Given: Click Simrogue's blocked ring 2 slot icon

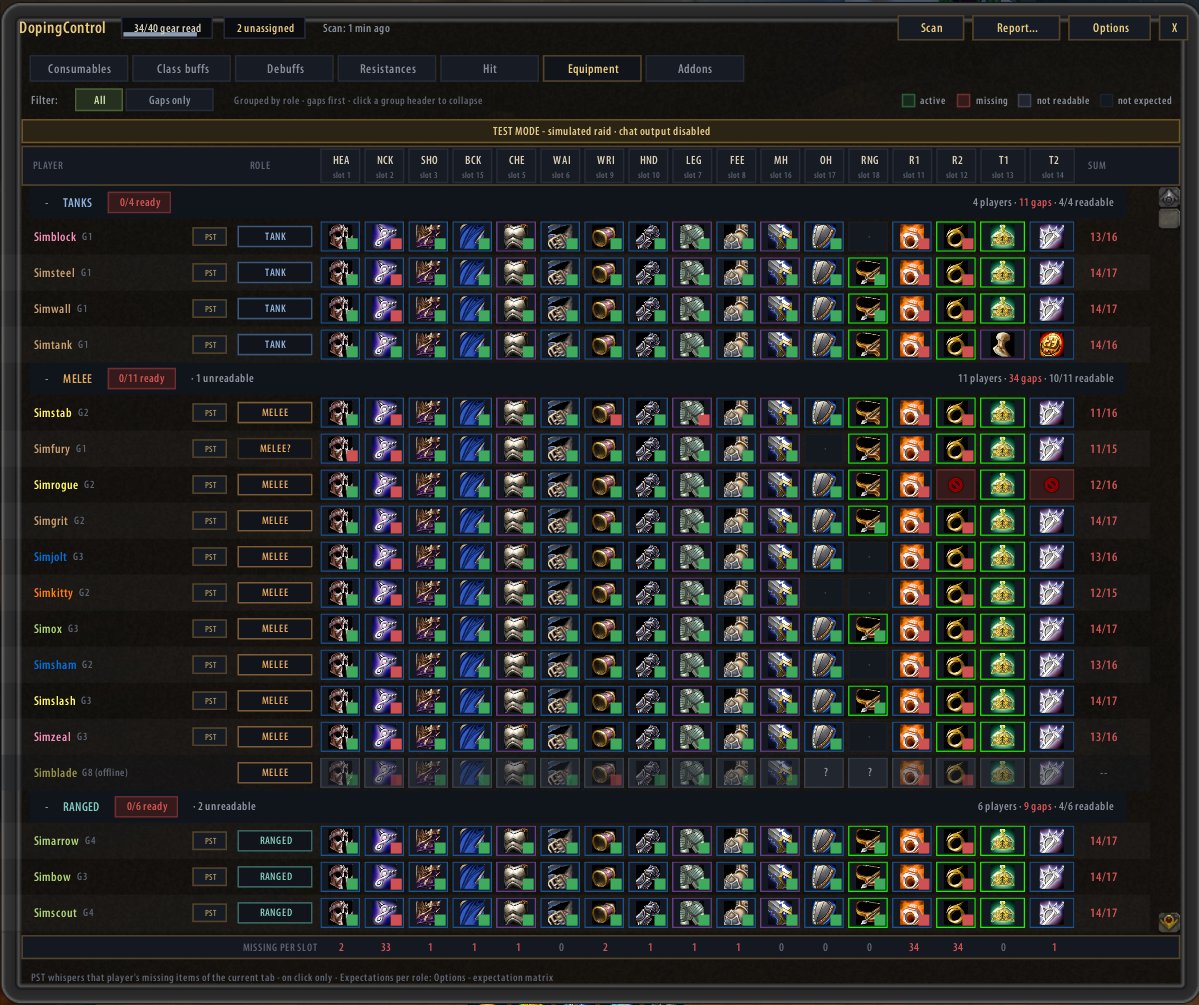Looking at the screenshot, I should point(957,485).
